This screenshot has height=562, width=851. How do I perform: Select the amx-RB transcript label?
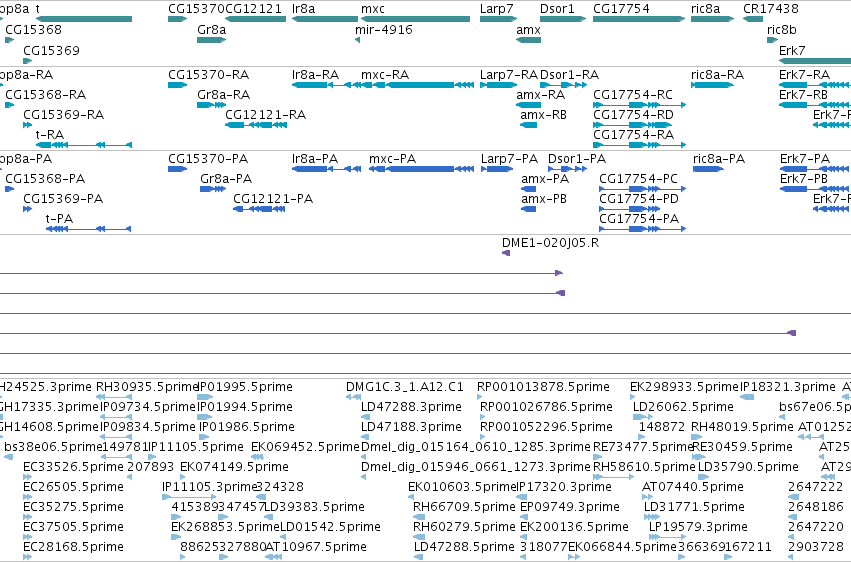tap(543, 114)
